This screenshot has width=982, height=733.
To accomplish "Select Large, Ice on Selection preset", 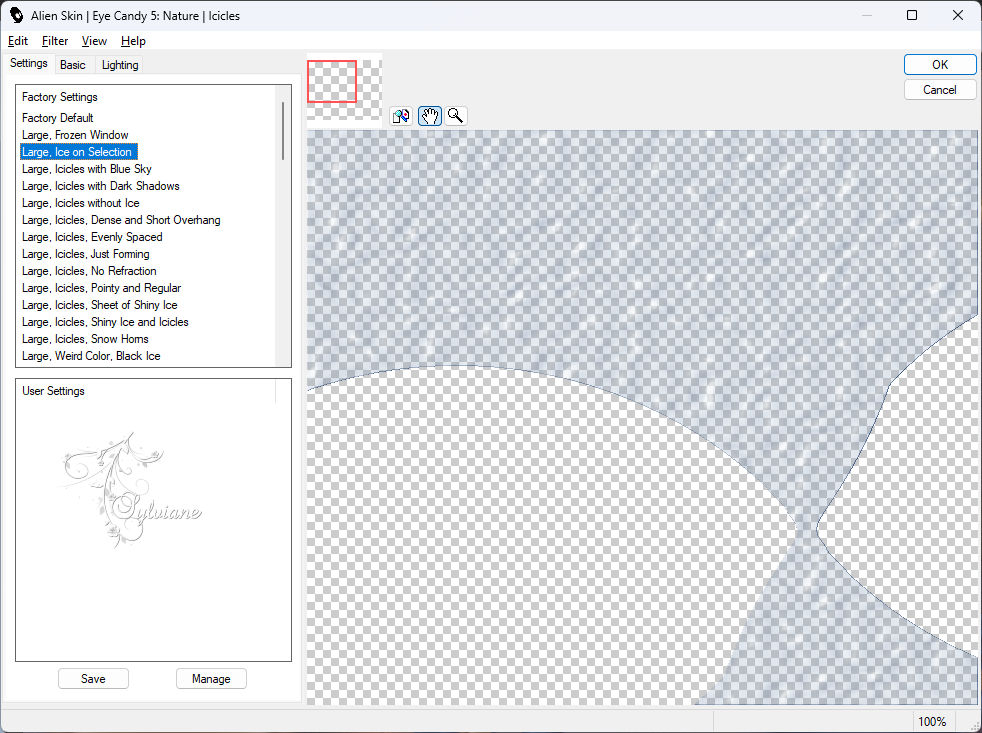I will (78, 152).
